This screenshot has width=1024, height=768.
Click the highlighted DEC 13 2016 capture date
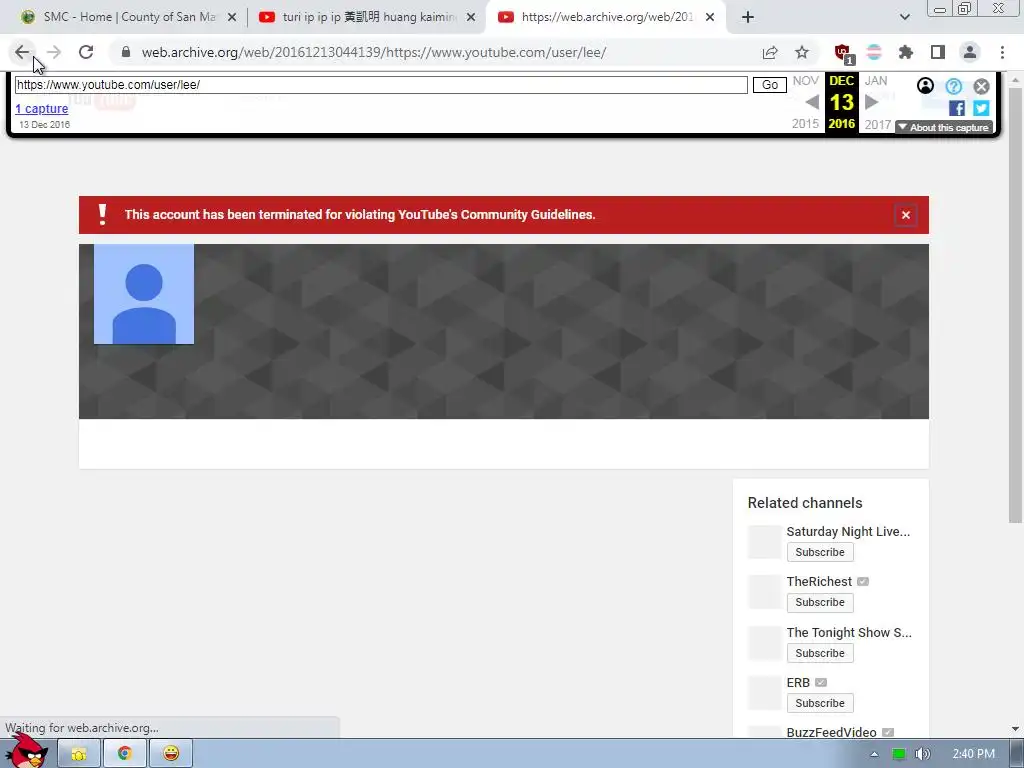[842, 102]
